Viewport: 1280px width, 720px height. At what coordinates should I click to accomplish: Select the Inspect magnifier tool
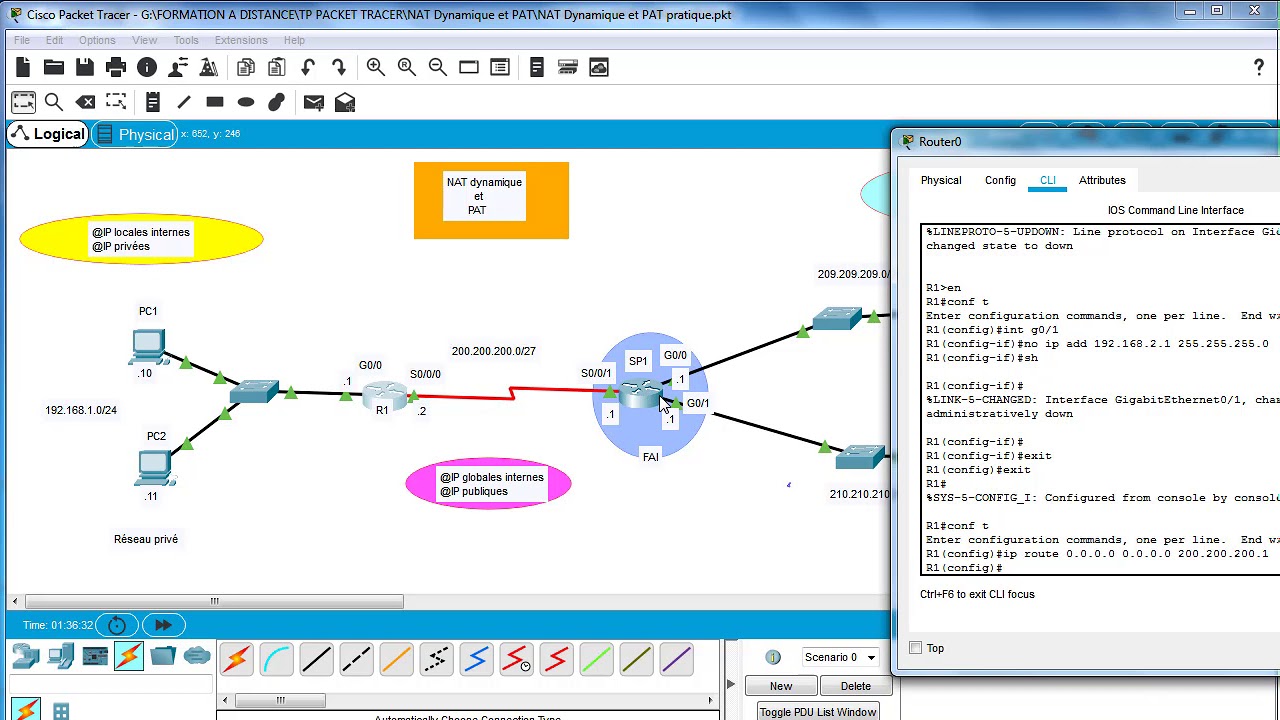54,102
